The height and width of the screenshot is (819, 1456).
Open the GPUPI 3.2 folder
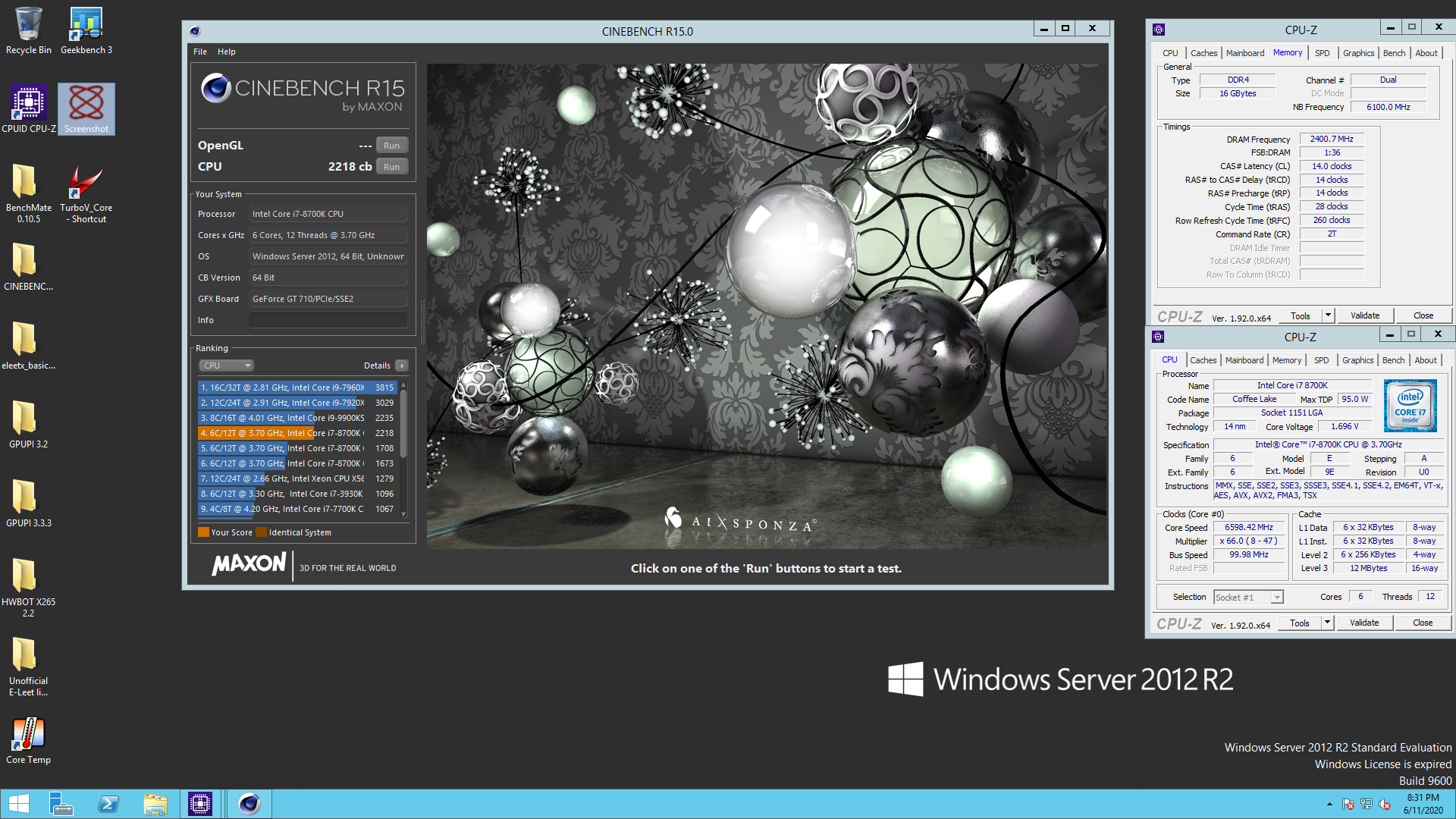click(29, 425)
